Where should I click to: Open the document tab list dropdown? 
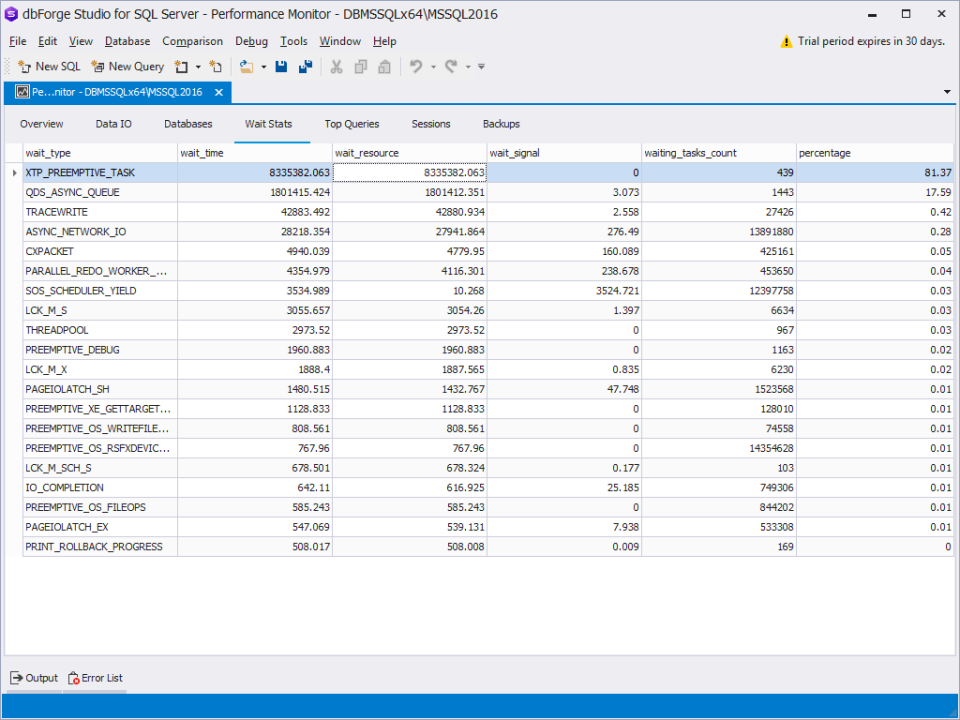[x=946, y=91]
